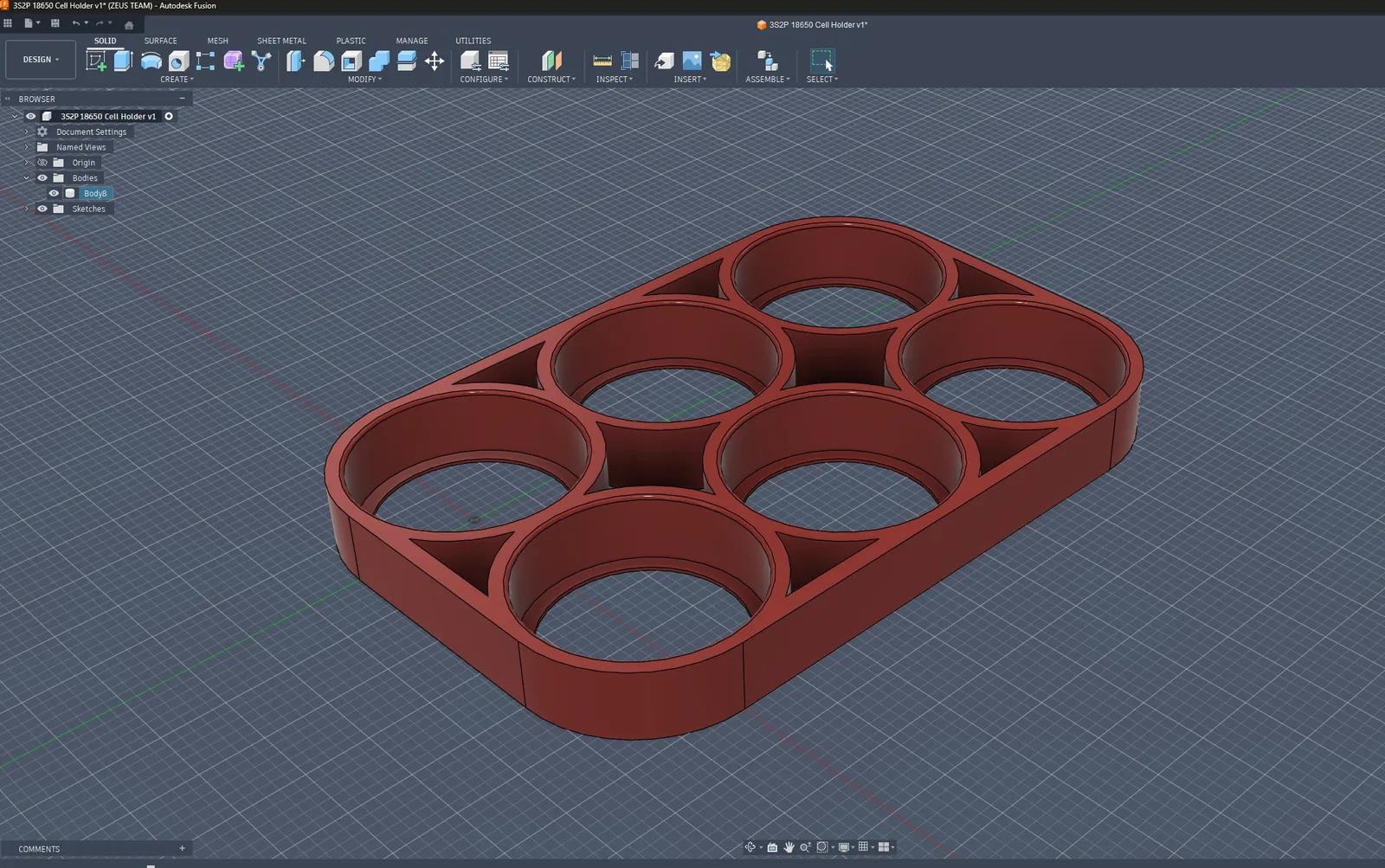Select the Extrude tool
The image size is (1385, 868).
coord(123,61)
